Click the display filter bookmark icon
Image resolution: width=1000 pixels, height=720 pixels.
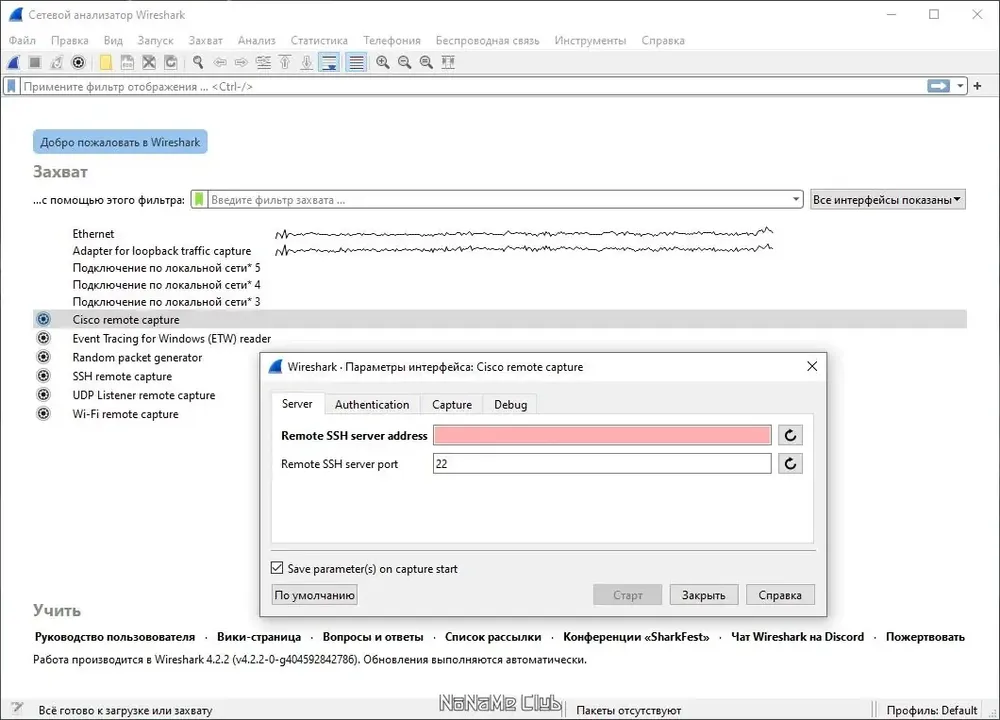click(x=11, y=86)
